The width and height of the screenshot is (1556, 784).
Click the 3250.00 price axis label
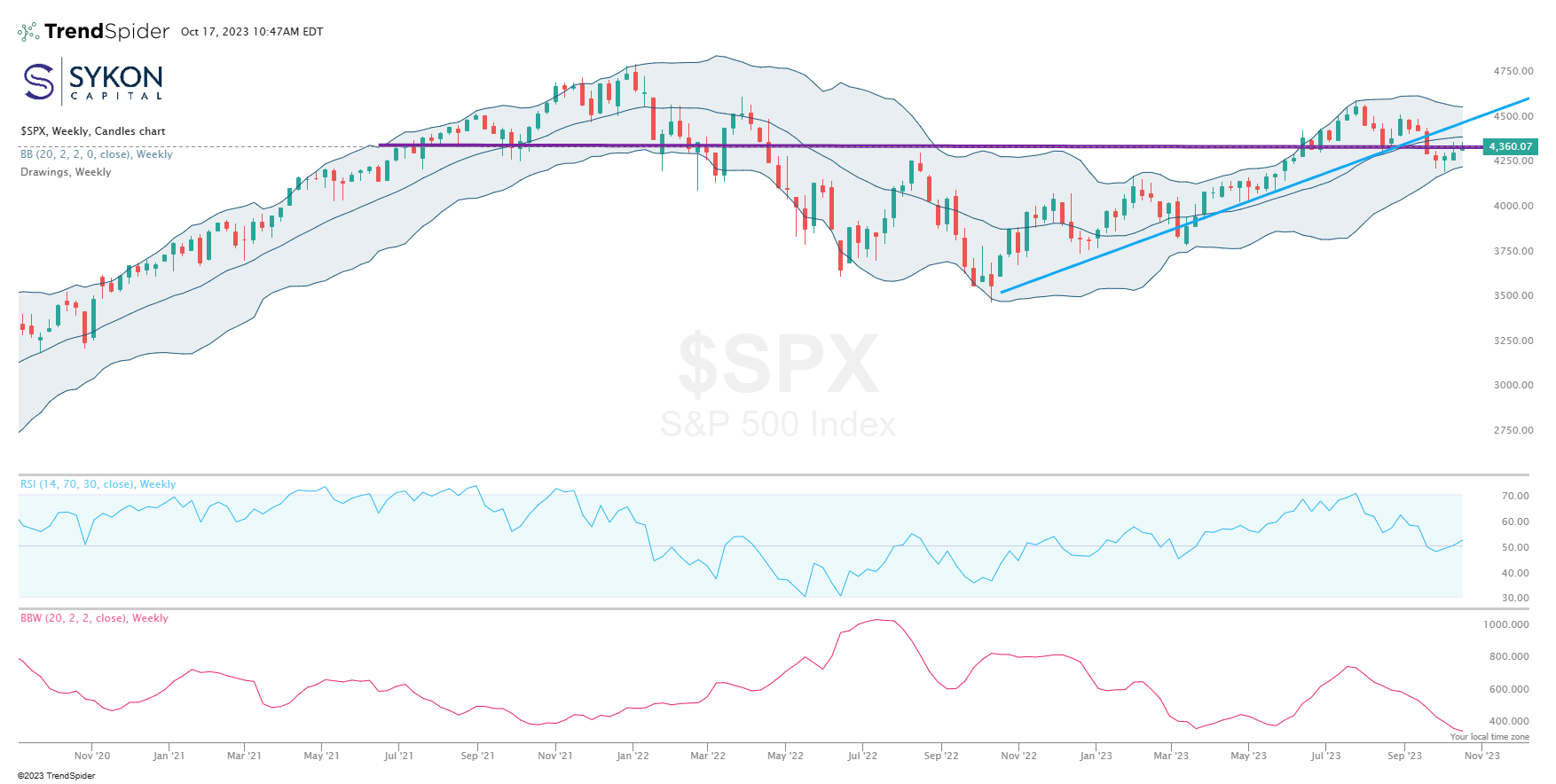[x=1513, y=341]
